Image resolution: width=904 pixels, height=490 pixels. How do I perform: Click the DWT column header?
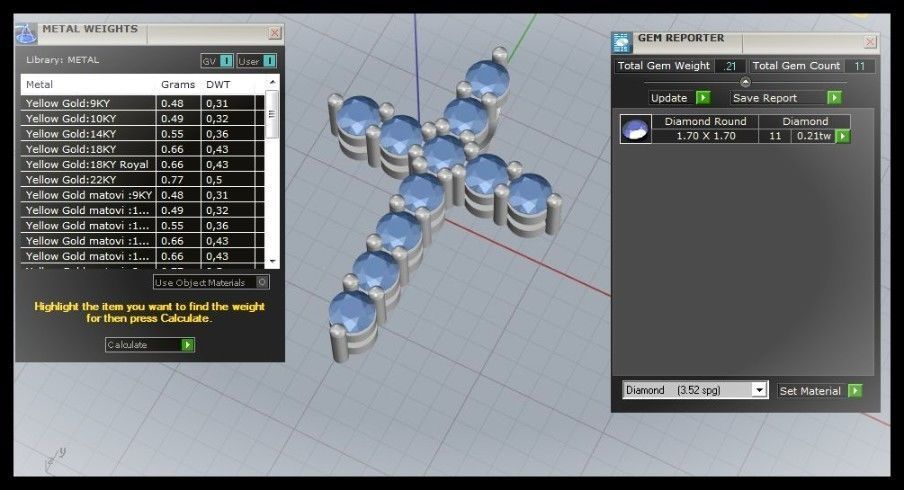tap(218, 84)
